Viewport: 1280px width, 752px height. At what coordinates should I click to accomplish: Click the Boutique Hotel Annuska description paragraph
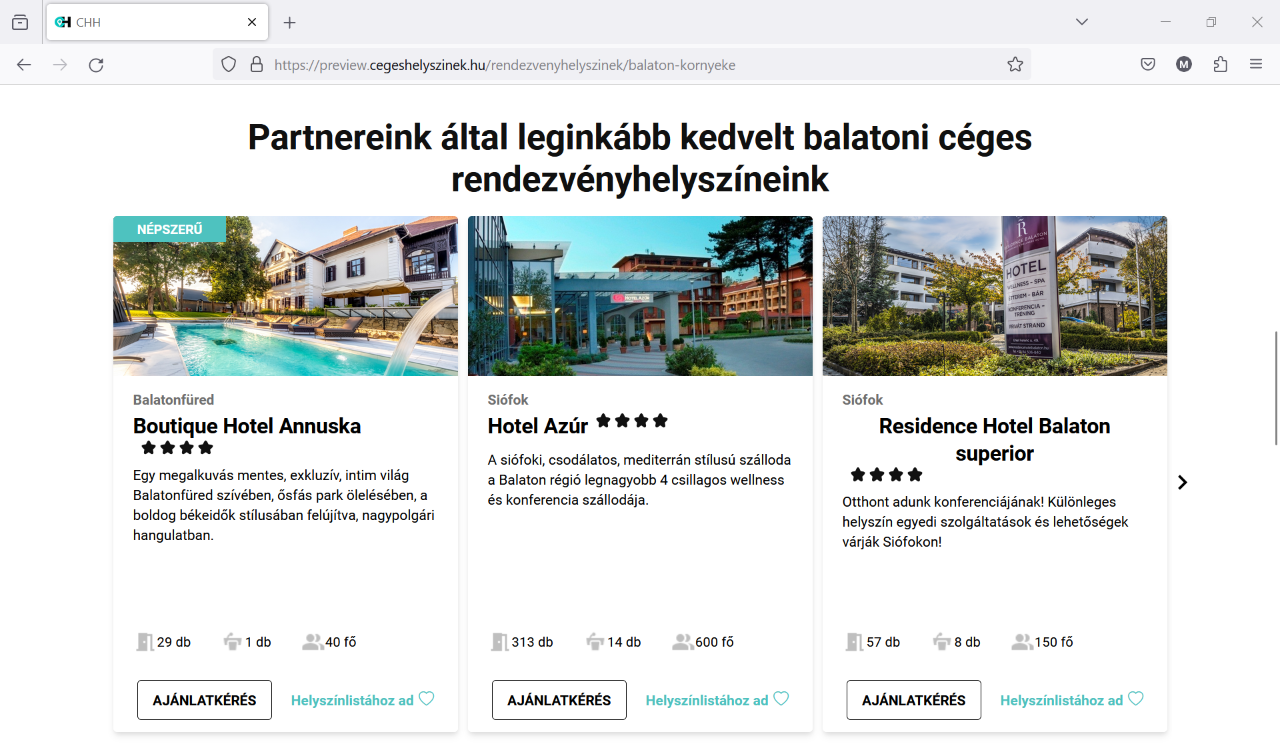tap(284, 505)
